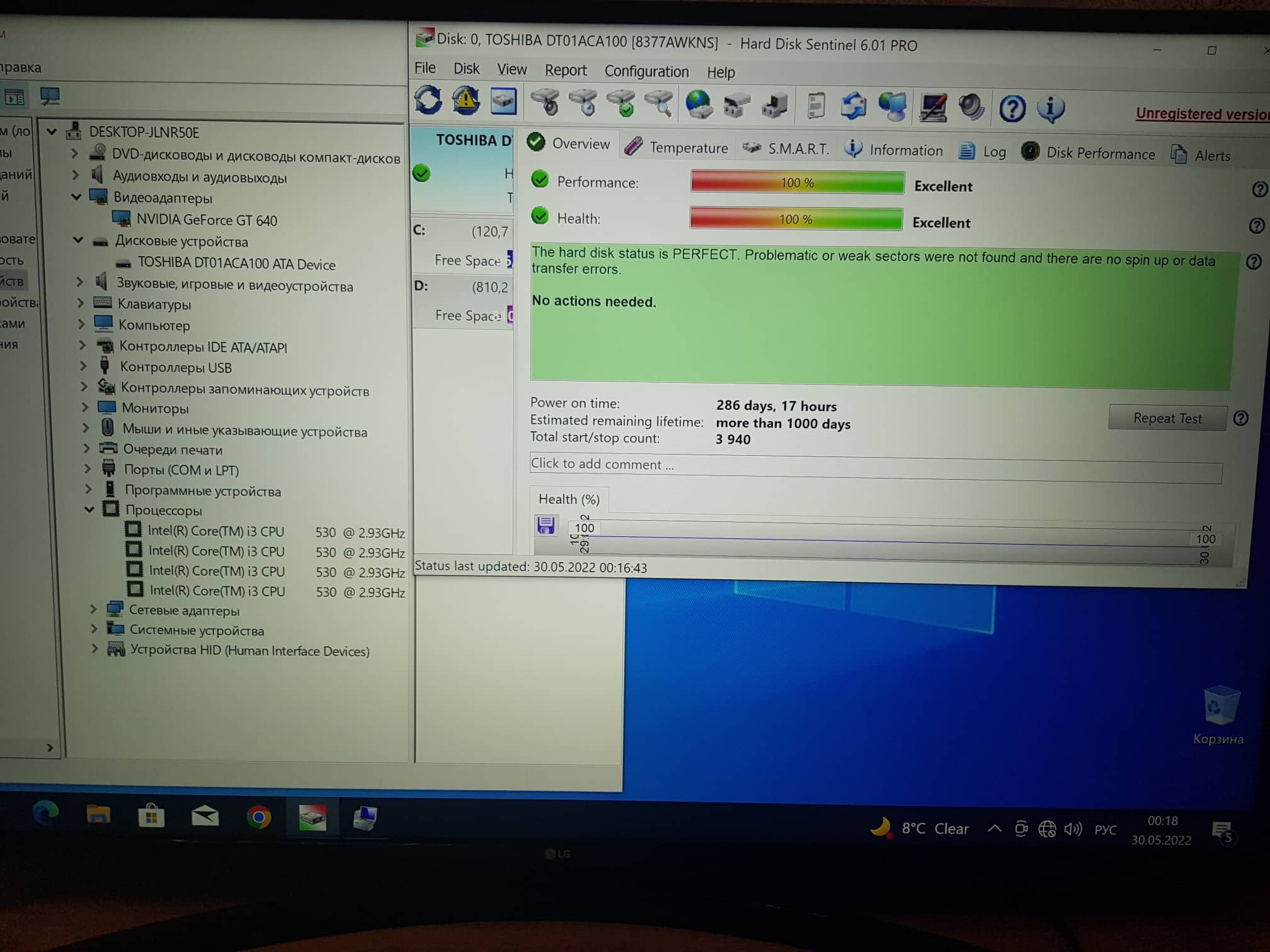Screen dimensions: 1270x952
Task: Click the blue question mark Help icon
Action: (1012, 110)
